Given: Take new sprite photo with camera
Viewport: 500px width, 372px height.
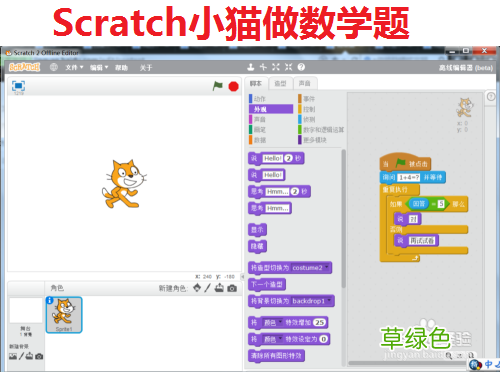Looking at the screenshot, I should (232, 288).
